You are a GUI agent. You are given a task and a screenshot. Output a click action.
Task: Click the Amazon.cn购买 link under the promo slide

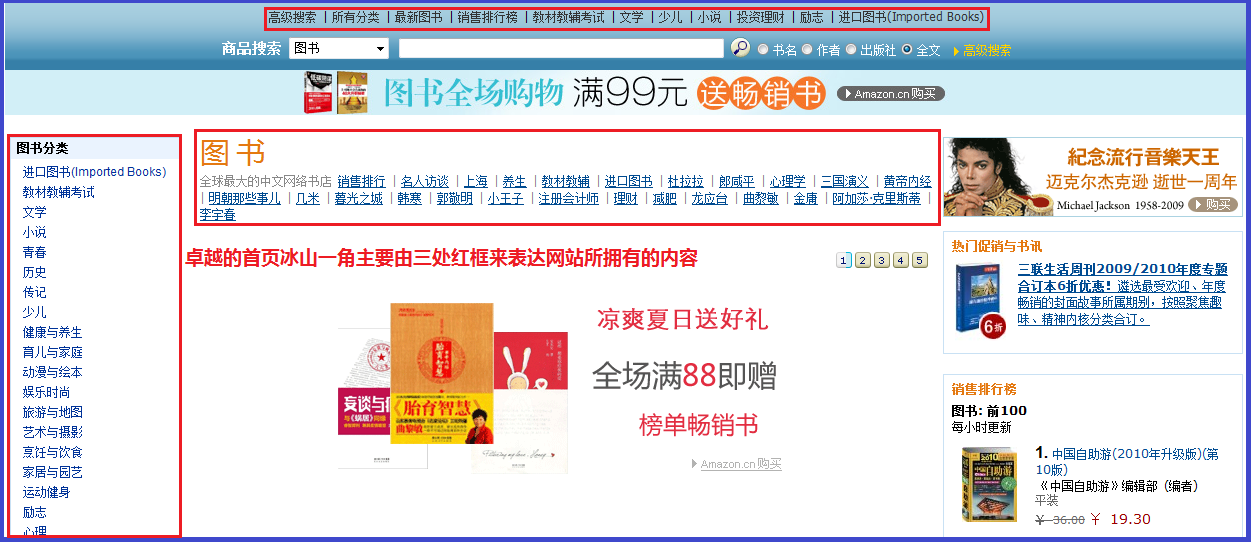(x=741, y=464)
